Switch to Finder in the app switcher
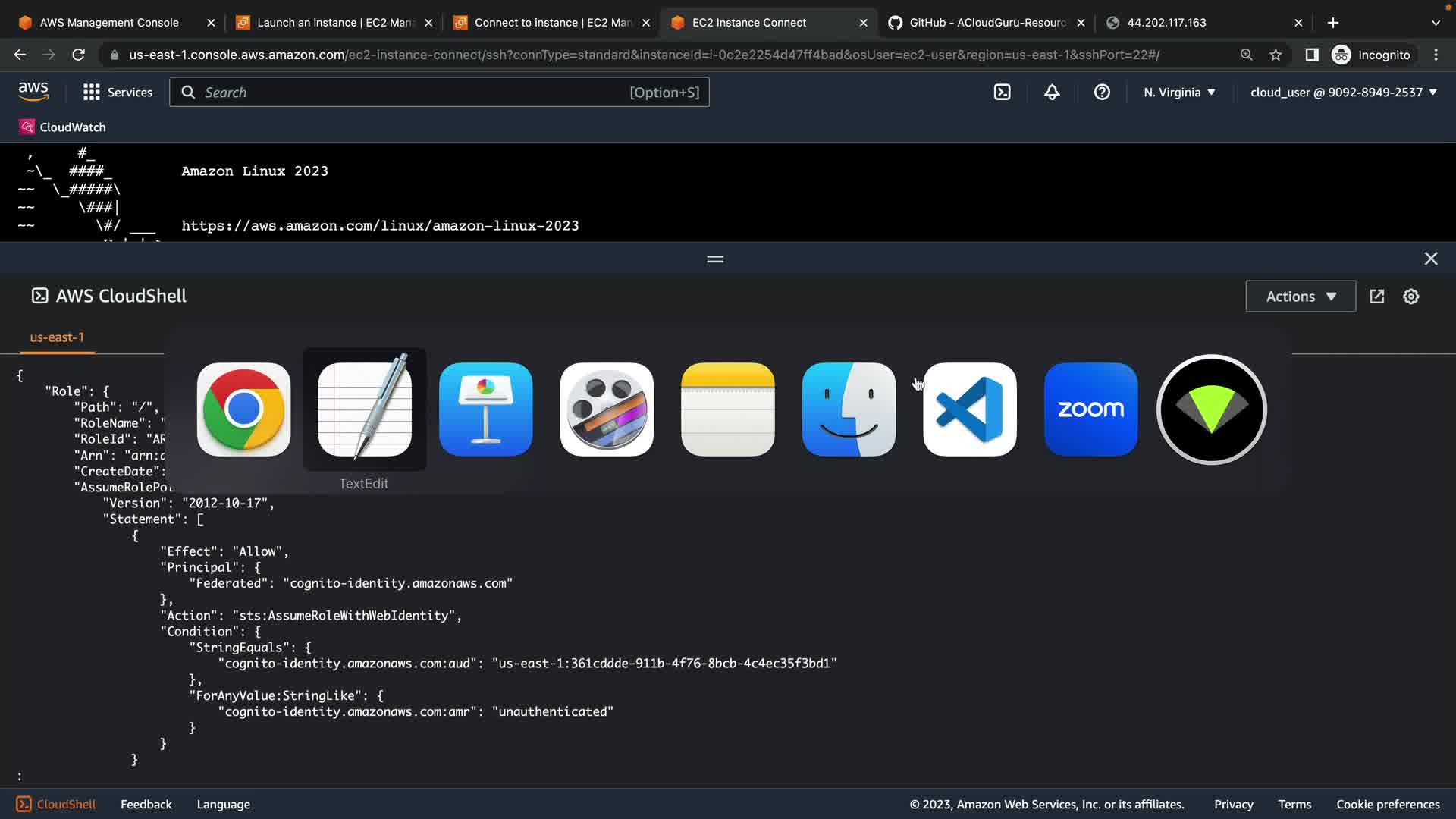This screenshot has height=819, width=1456. click(849, 409)
